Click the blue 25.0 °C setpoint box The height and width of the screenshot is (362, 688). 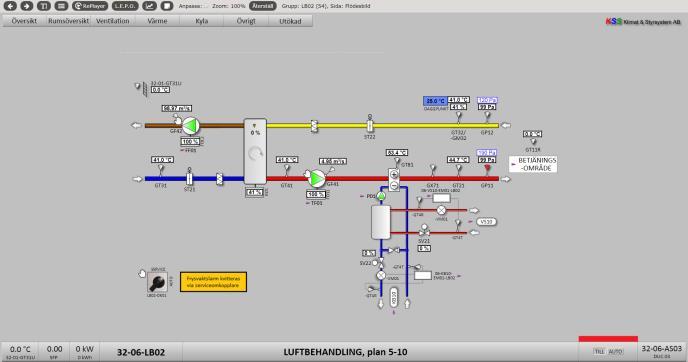435,101
